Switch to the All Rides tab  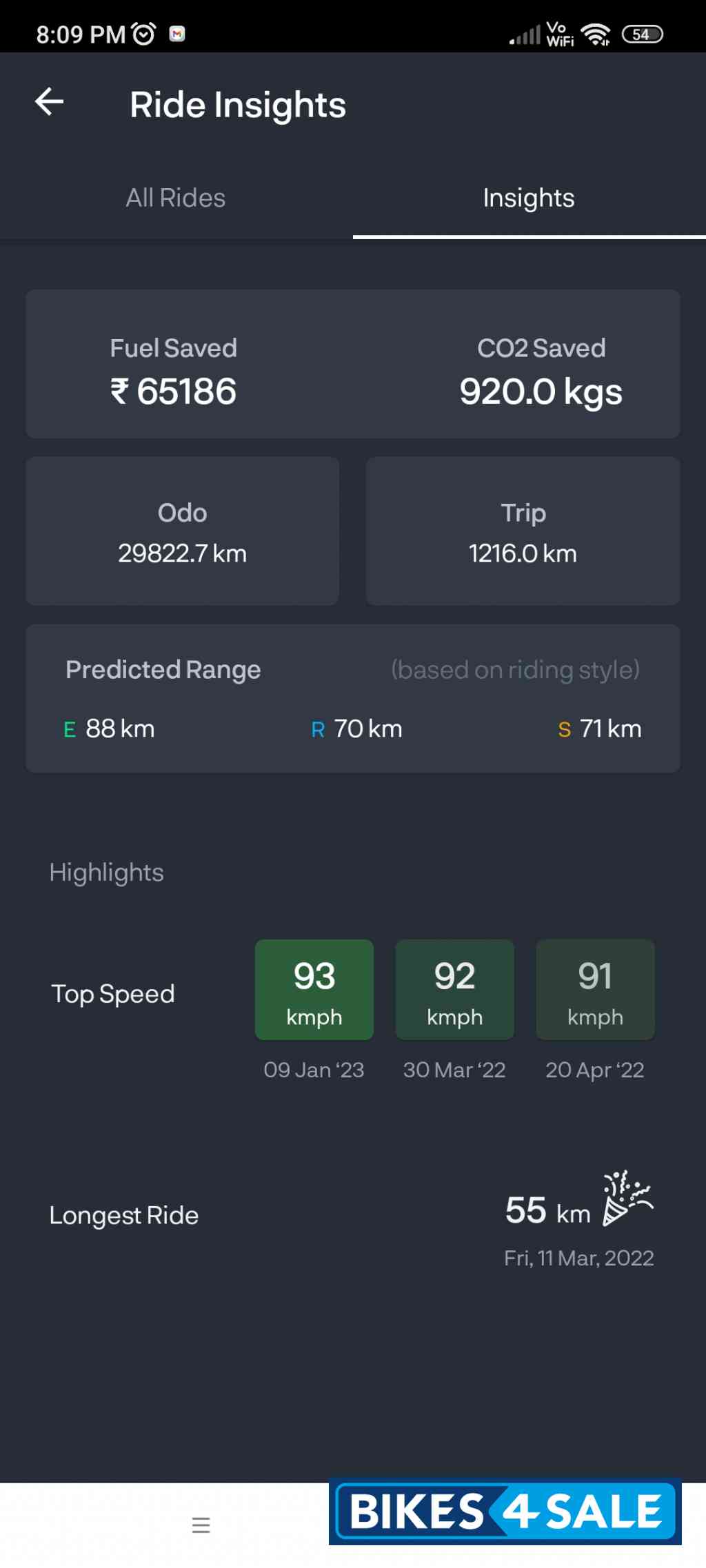click(x=176, y=198)
